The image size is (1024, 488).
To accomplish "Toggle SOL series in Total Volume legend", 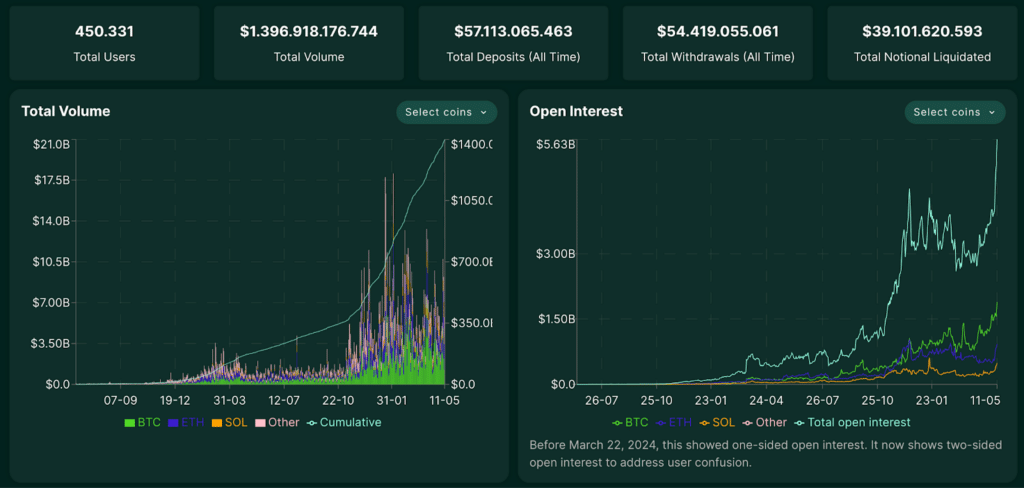I will coord(229,423).
